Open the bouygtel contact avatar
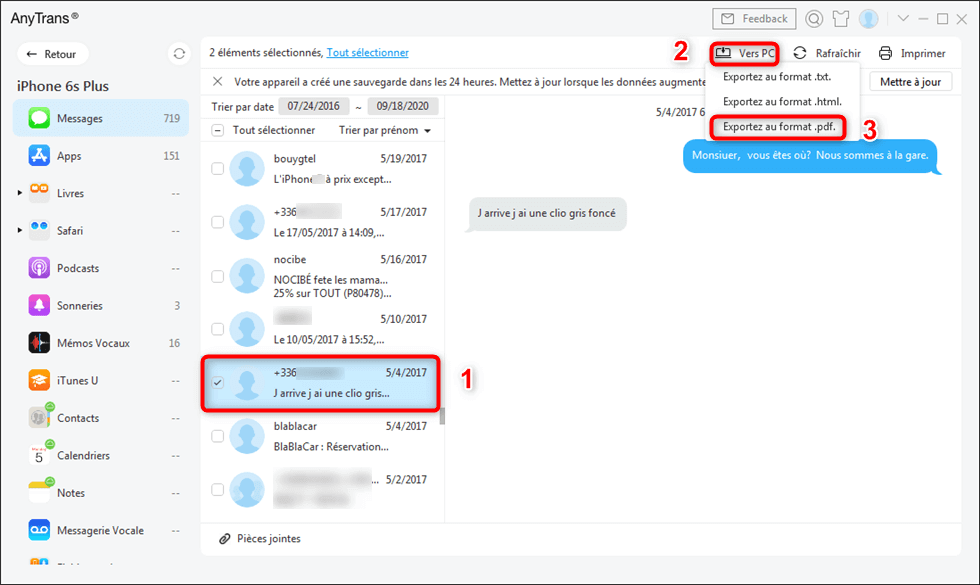The height and width of the screenshot is (585, 980). (247, 169)
